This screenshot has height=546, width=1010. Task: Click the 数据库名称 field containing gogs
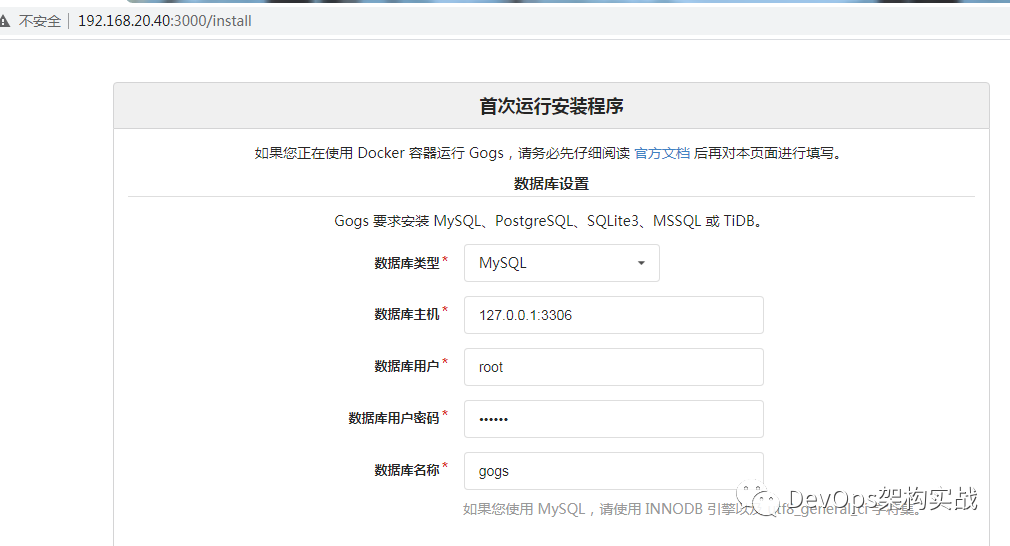point(614,471)
